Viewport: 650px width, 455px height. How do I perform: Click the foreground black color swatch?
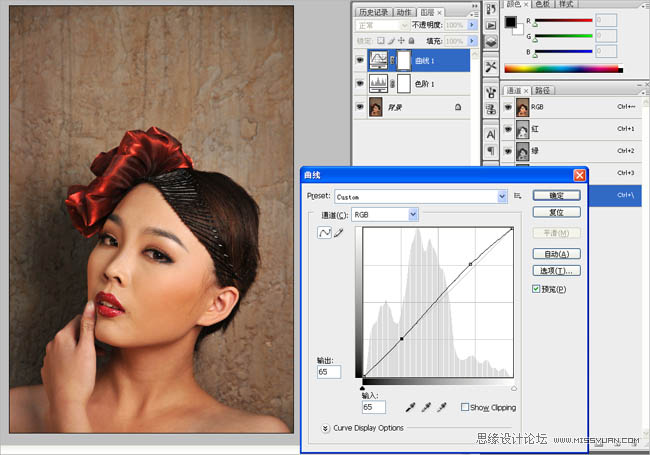coord(508,22)
